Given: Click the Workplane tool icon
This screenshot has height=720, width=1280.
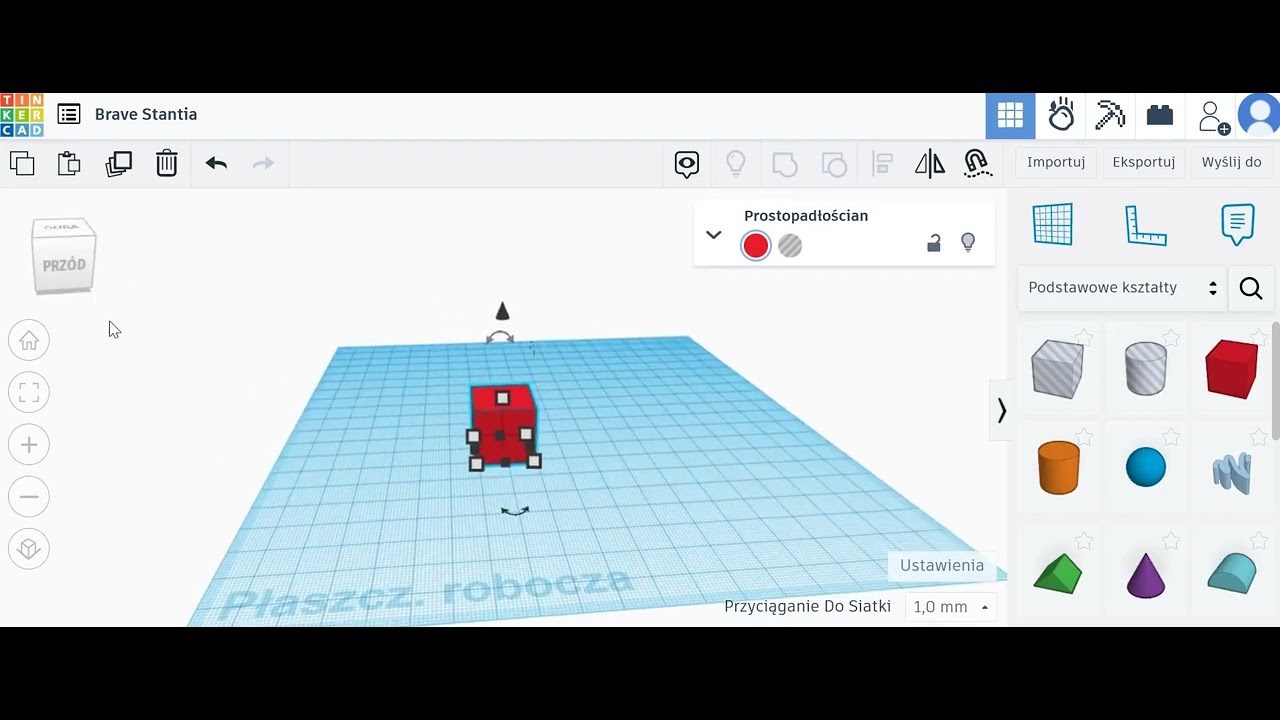Looking at the screenshot, I should (1052, 225).
